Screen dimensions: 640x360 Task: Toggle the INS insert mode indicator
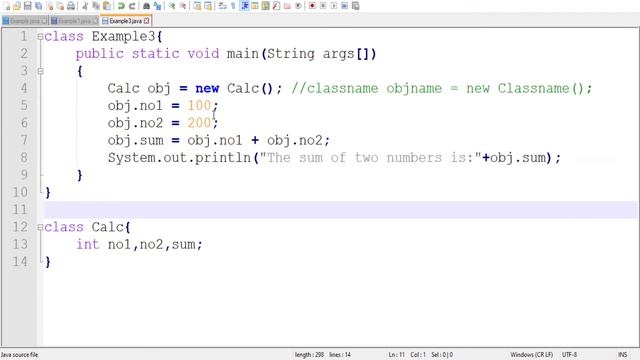coord(622,355)
